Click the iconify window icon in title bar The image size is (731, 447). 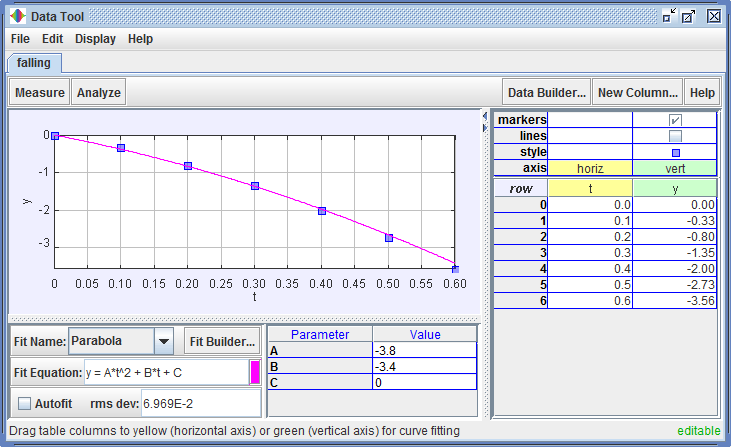coord(669,16)
